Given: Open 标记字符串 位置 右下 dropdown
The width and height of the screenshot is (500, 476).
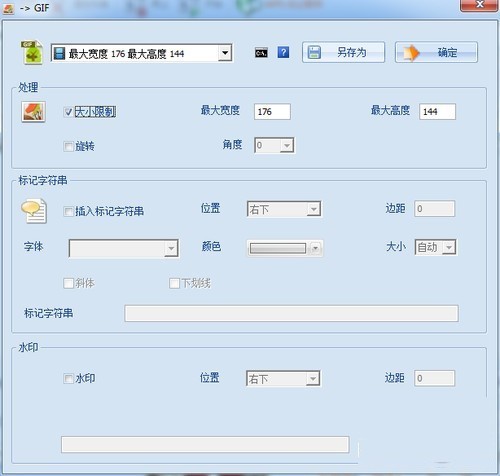Looking at the screenshot, I should (284, 209).
